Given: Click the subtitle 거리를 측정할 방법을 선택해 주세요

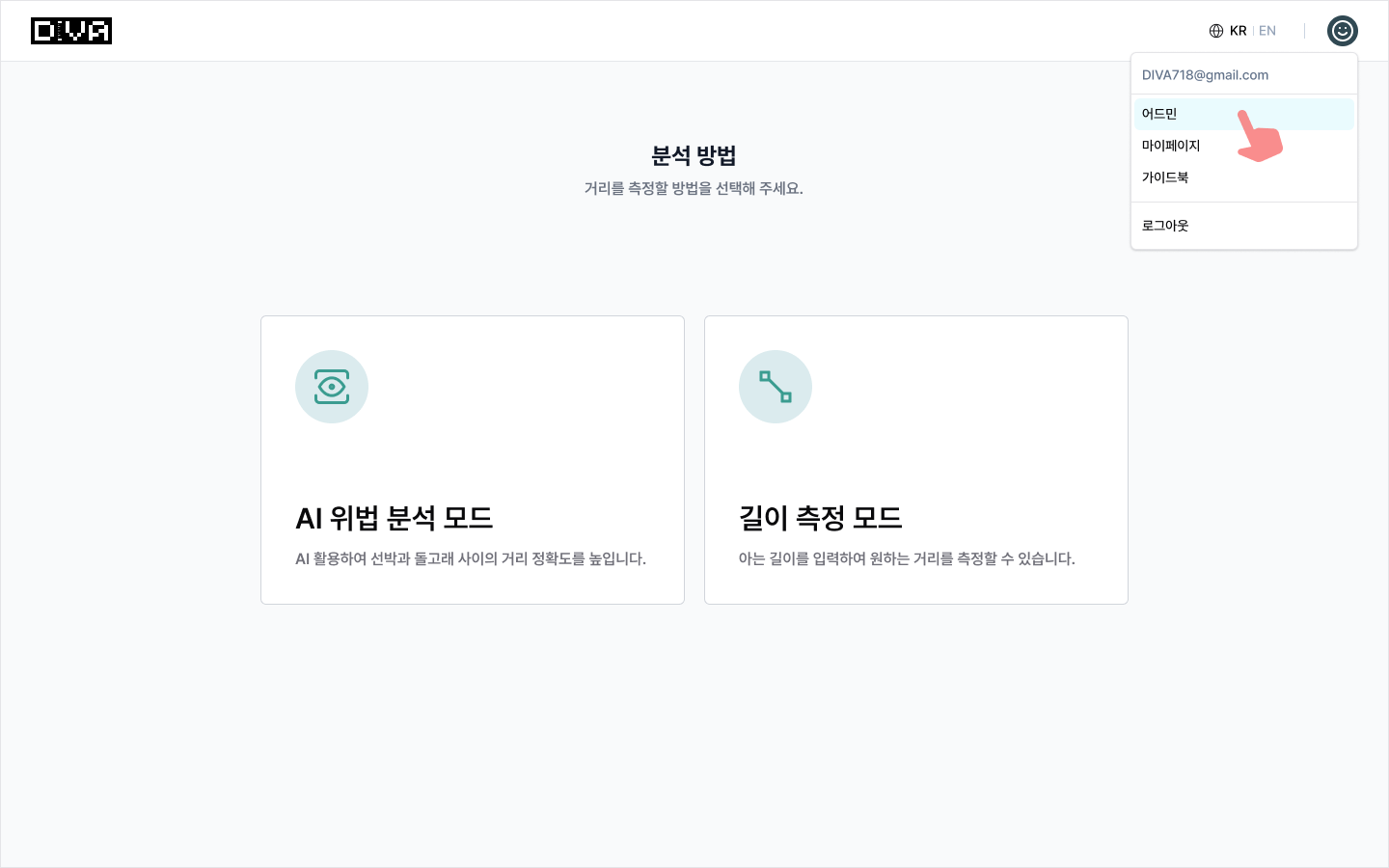Looking at the screenshot, I should tap(694, 188).
